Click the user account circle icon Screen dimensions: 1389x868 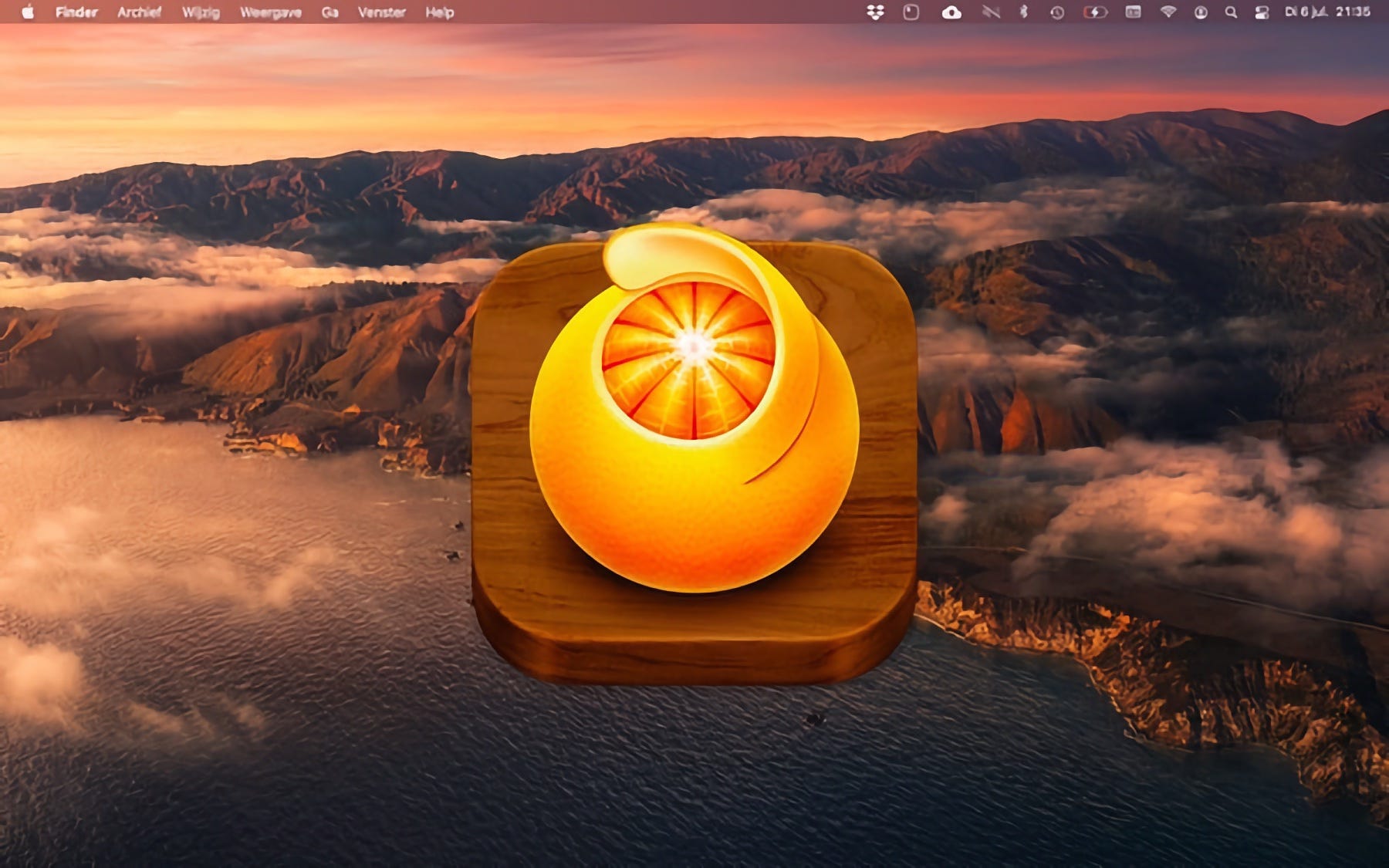pyautogui.click(x=1201, y=12)
